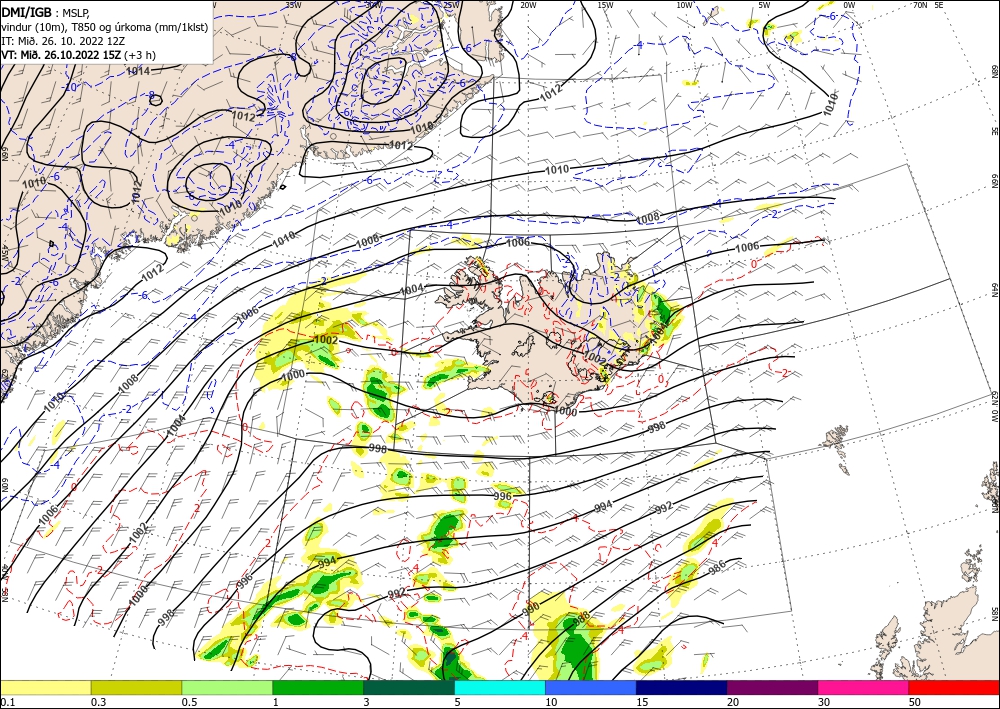This screenshot has height=709, width=1000.
Task: Click the '5W' longitude label at top
Action: click(765, 5)
